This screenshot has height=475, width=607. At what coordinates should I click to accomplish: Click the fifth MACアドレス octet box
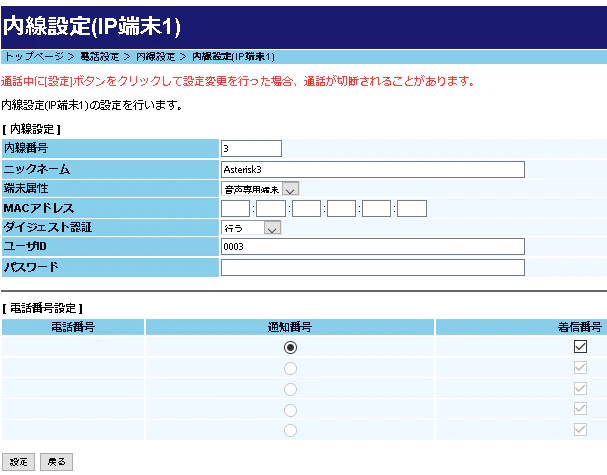(376, 208)
